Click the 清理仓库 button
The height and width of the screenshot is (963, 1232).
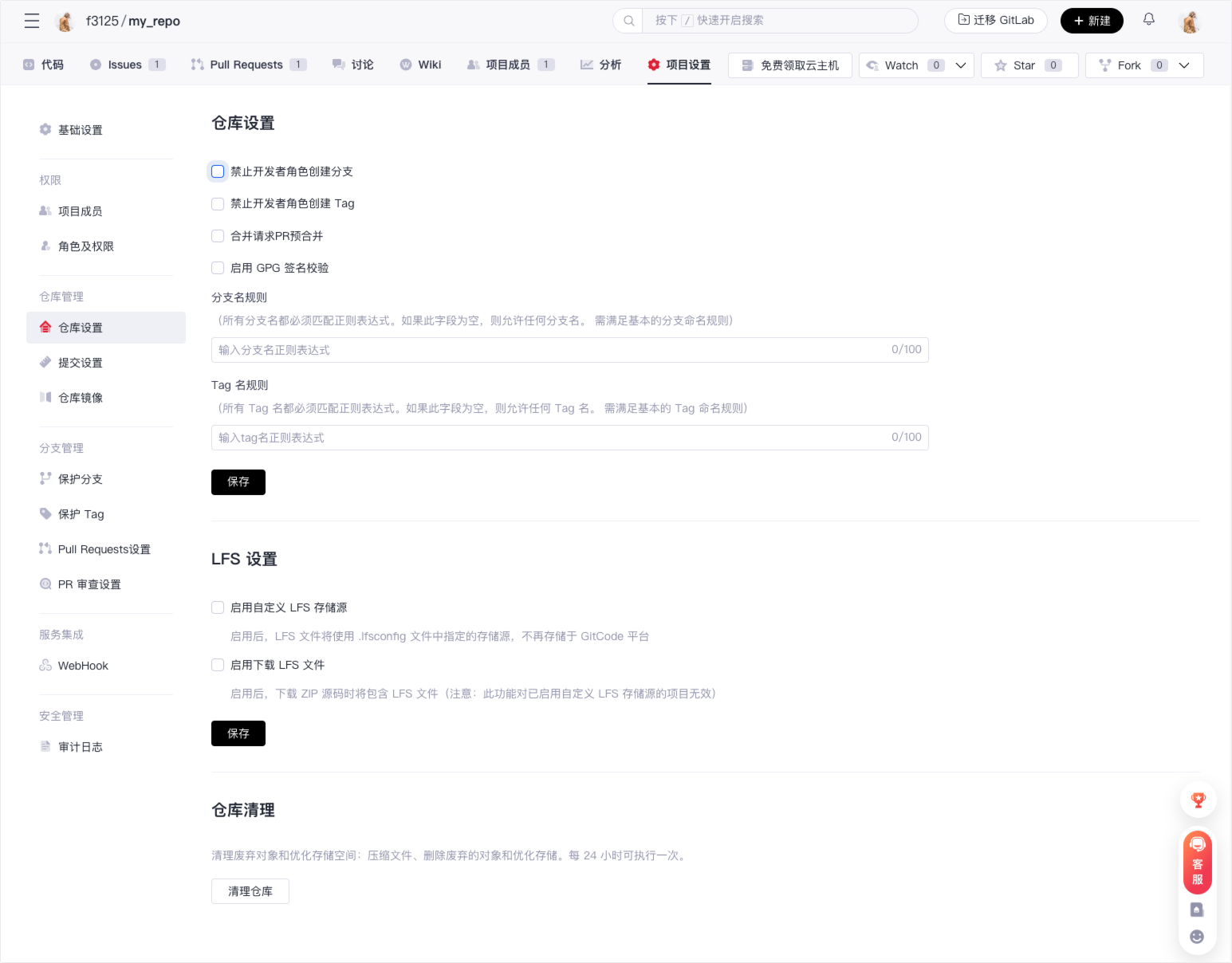pyautogui.click(x=250, y=891)
